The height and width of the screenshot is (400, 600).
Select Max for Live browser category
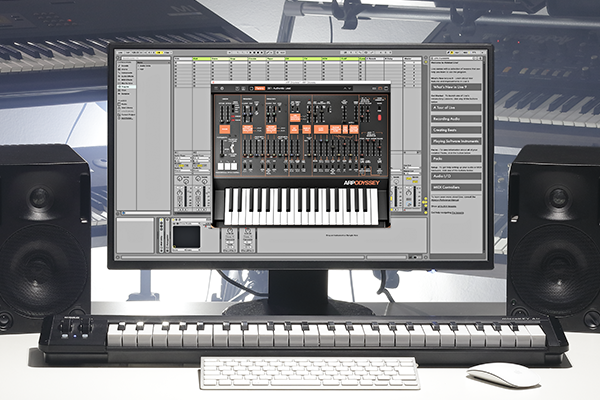point(126,83)
